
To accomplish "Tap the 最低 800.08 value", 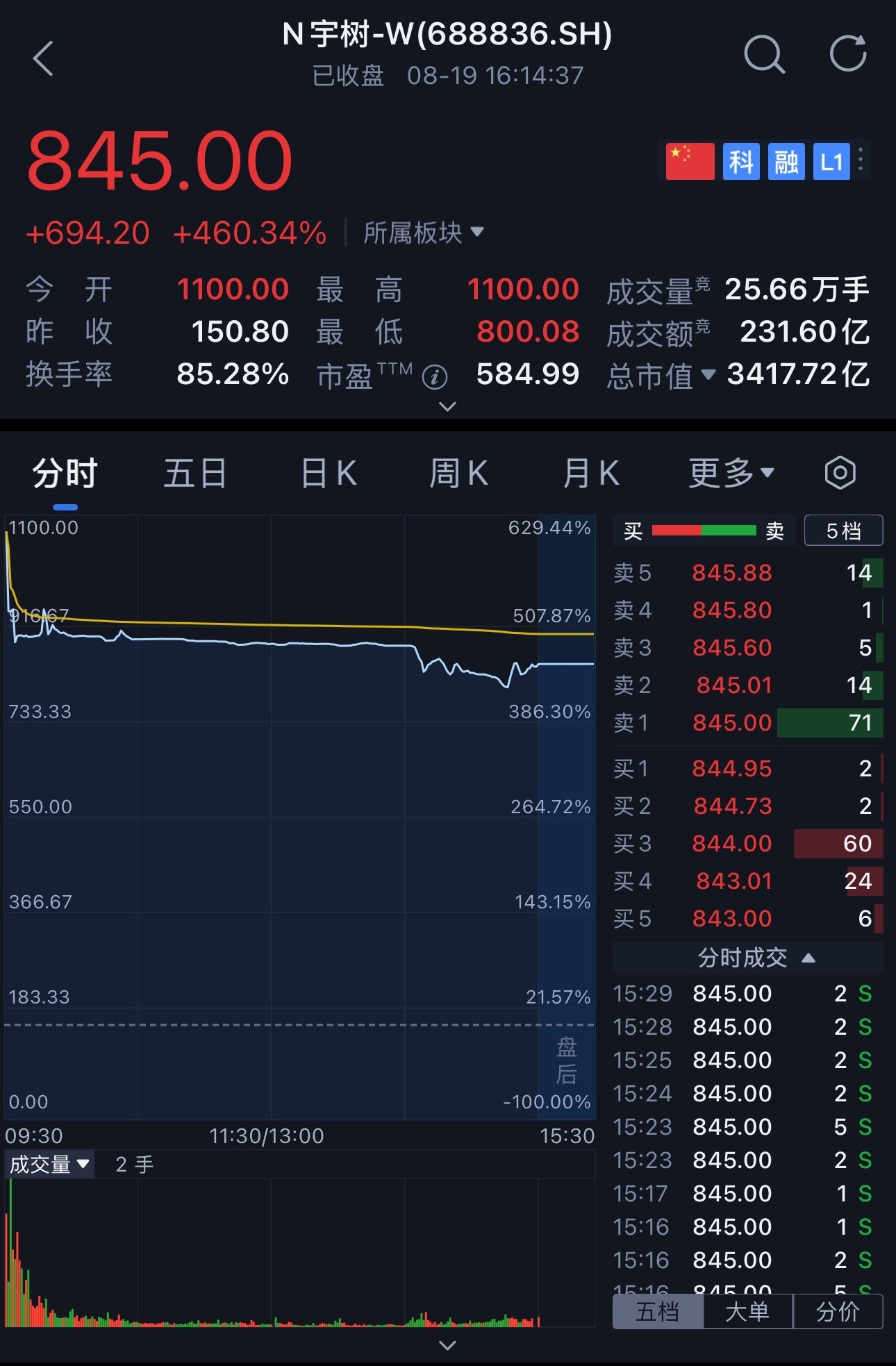I will pyautogui.click(x=528, y=332).
